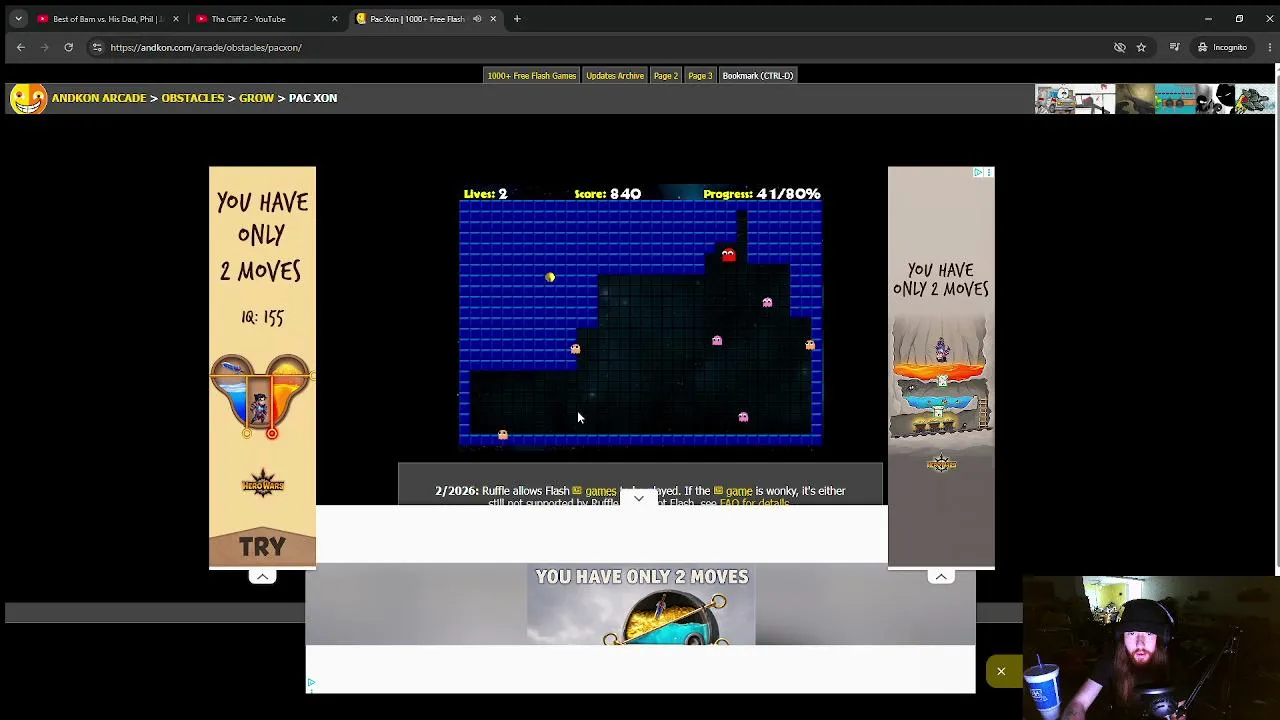The height and width of the screenshot is (720, 1280).
Task: Open the tab search dropdown arrow
Action: point(18,19)
